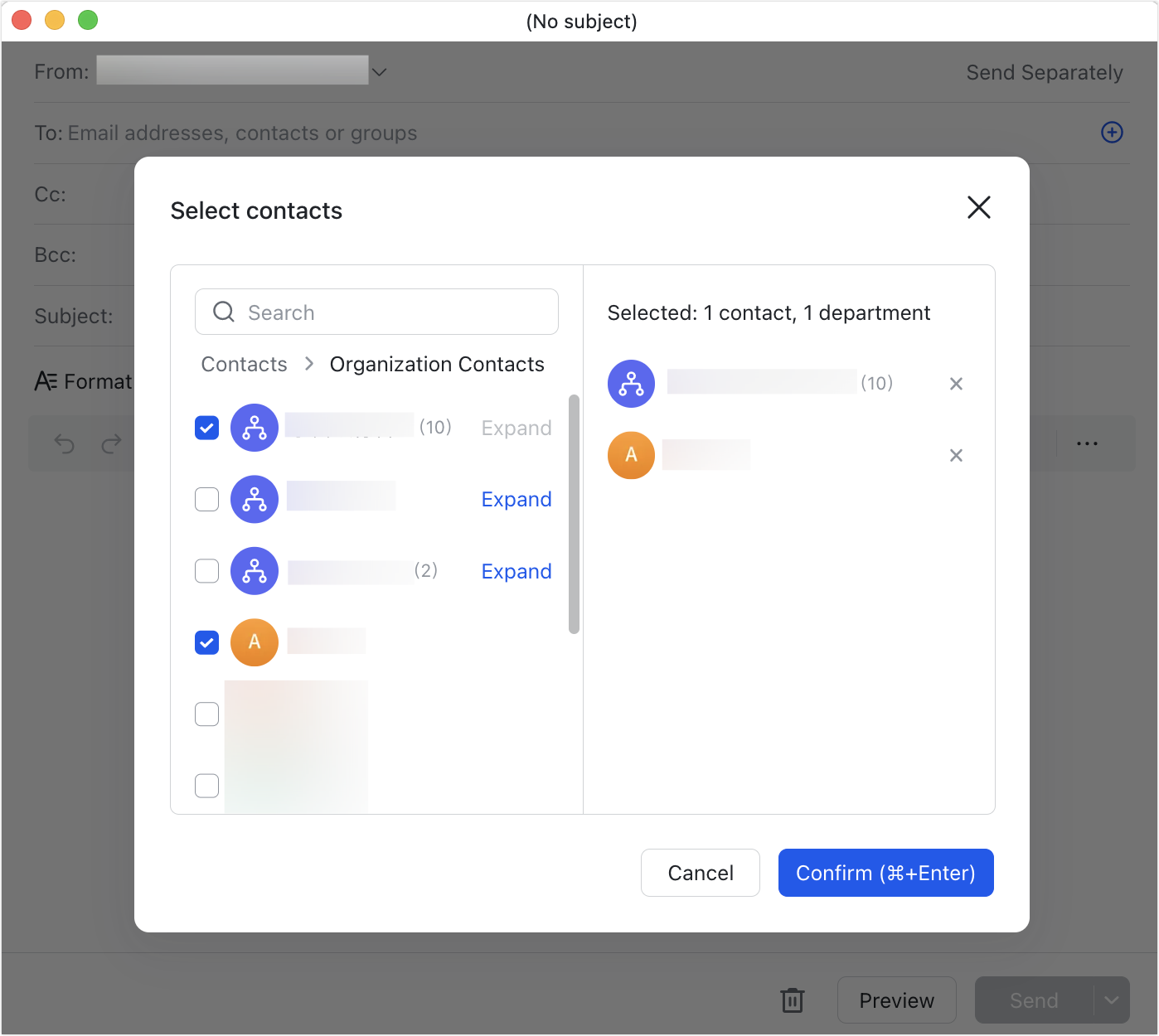Open the search magnifier in Select contacts
This screenshot has height=1036, width=1159.
[223, 312]
